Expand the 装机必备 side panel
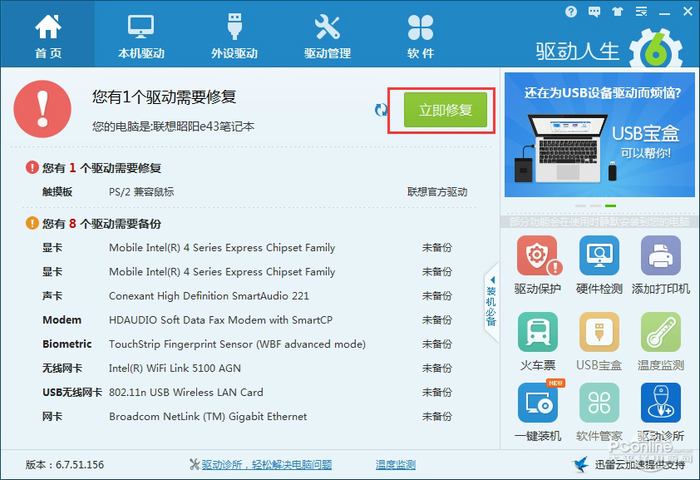 (x=491, y=302)
